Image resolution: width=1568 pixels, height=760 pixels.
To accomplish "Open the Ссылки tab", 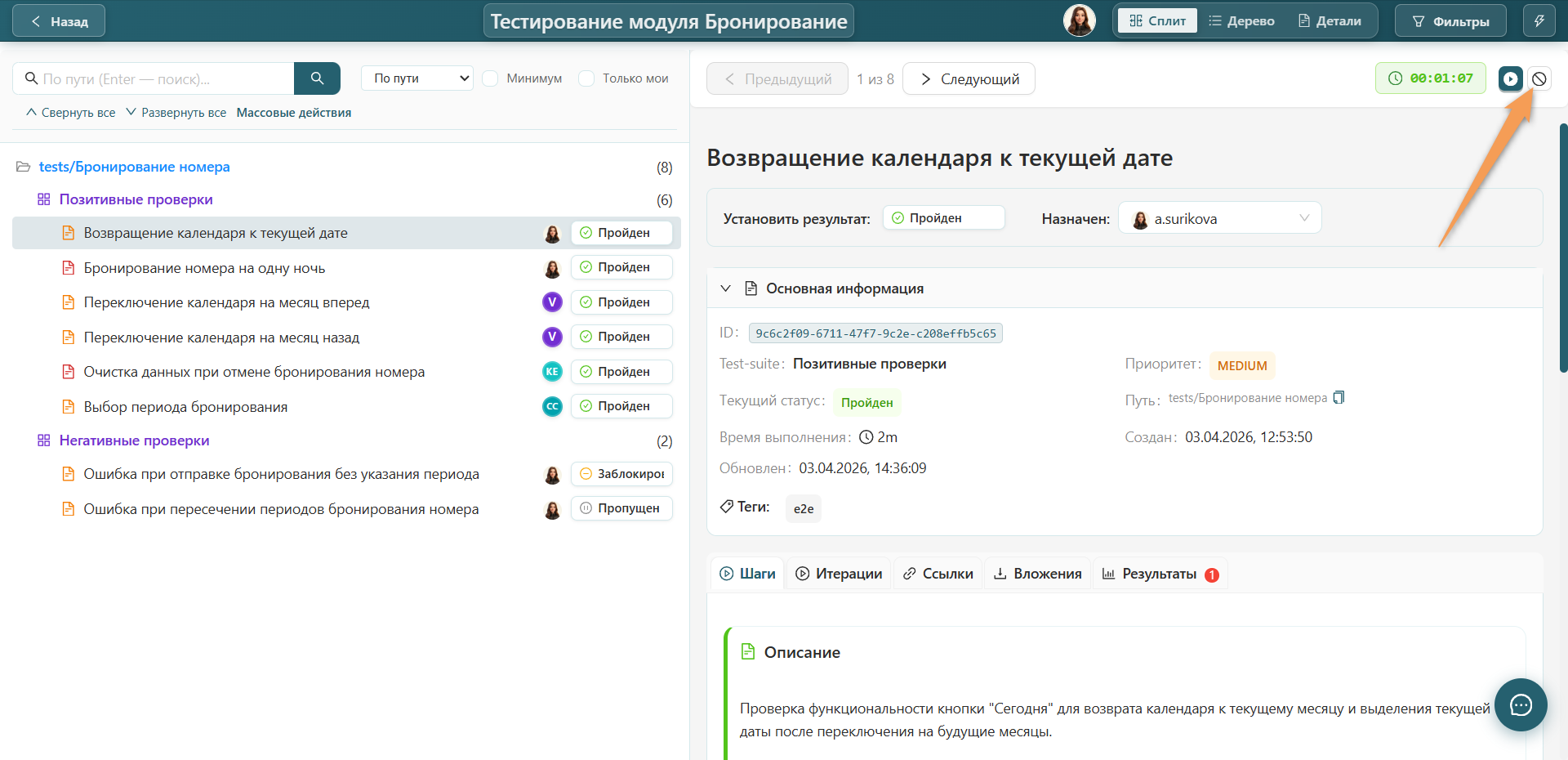I will point(938,574).
